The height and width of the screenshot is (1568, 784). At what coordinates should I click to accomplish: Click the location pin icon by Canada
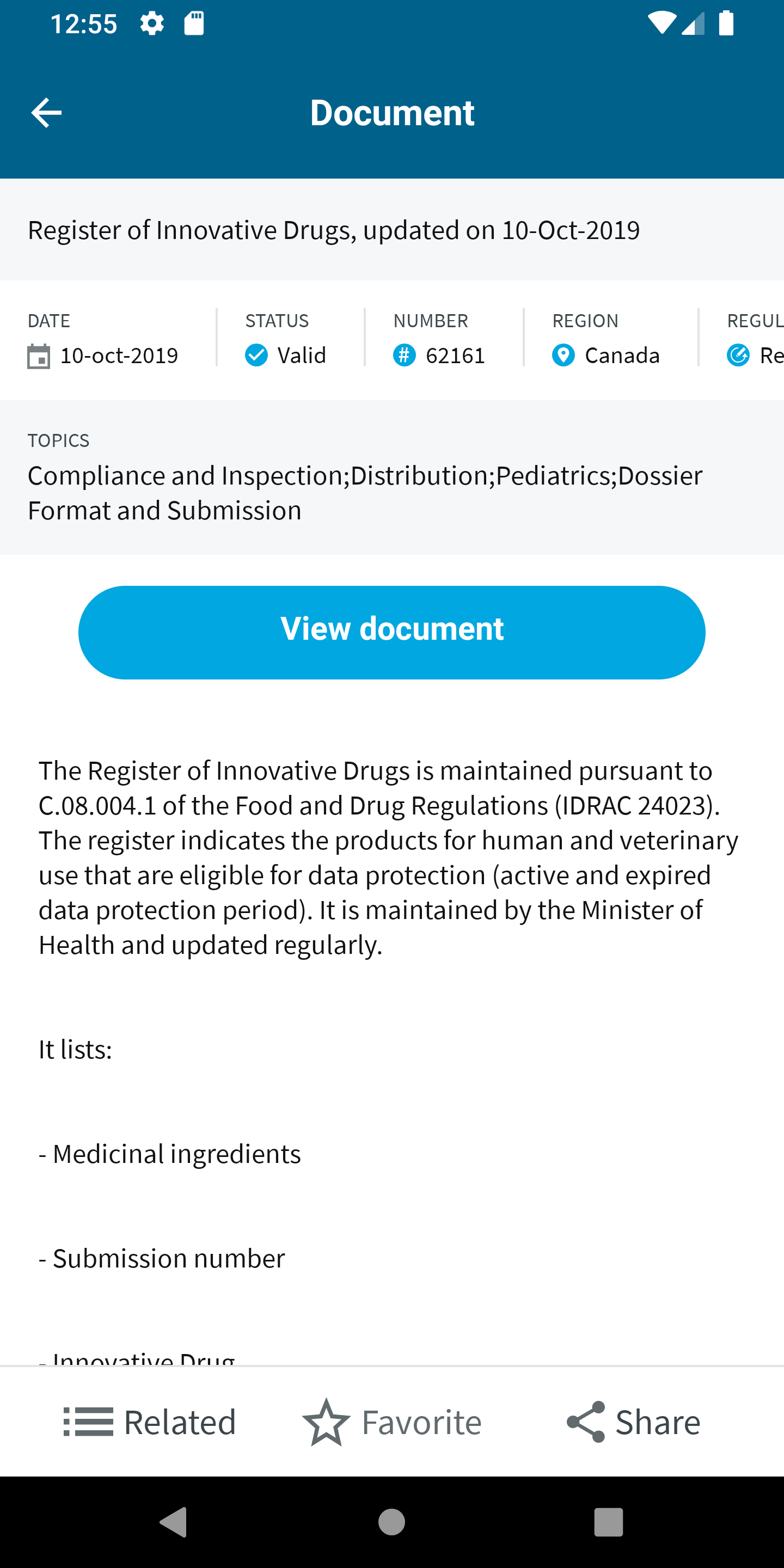(x=563, y=355)
